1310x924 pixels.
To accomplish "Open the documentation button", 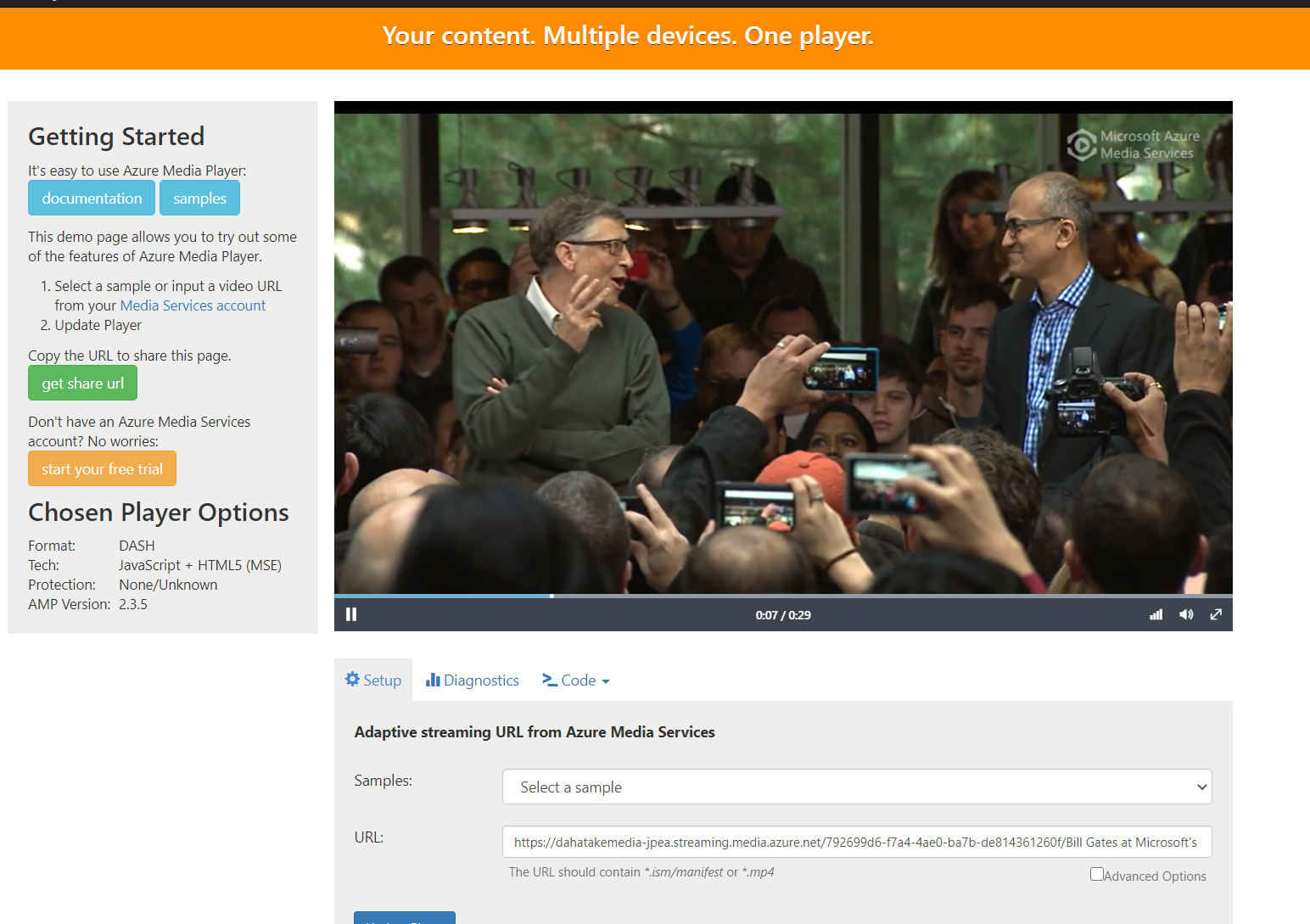I will (x=92, y=198).
